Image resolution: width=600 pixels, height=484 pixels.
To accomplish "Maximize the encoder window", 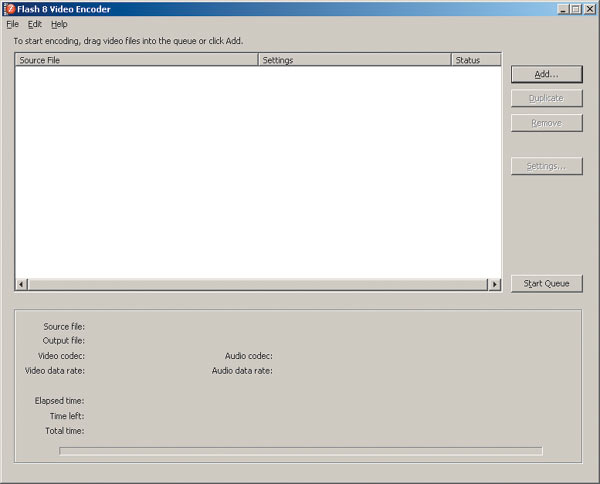I will coord(576,9).
